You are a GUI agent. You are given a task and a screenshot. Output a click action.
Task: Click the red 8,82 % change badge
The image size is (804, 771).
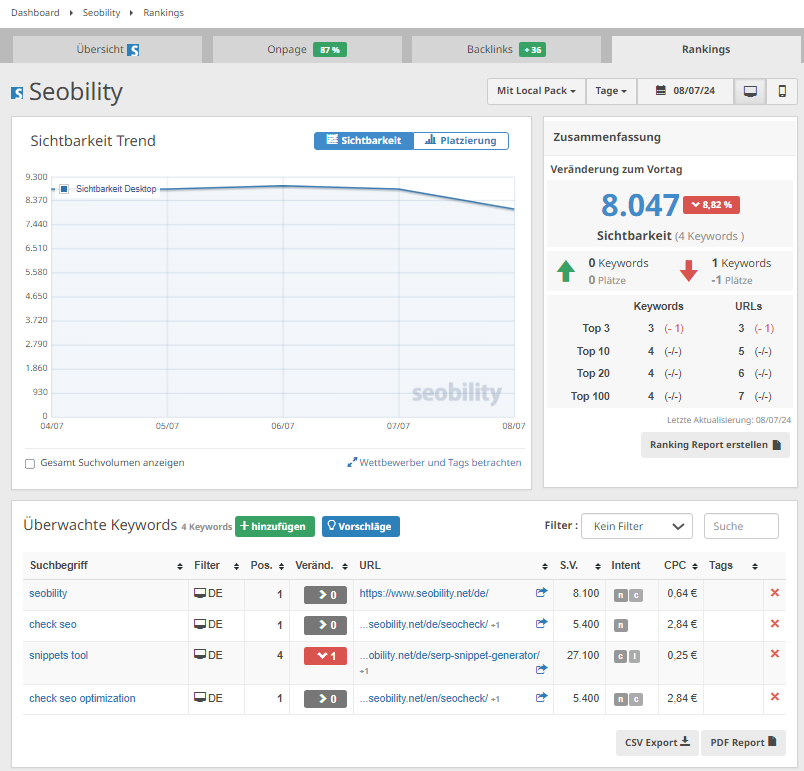pos(711,205)
